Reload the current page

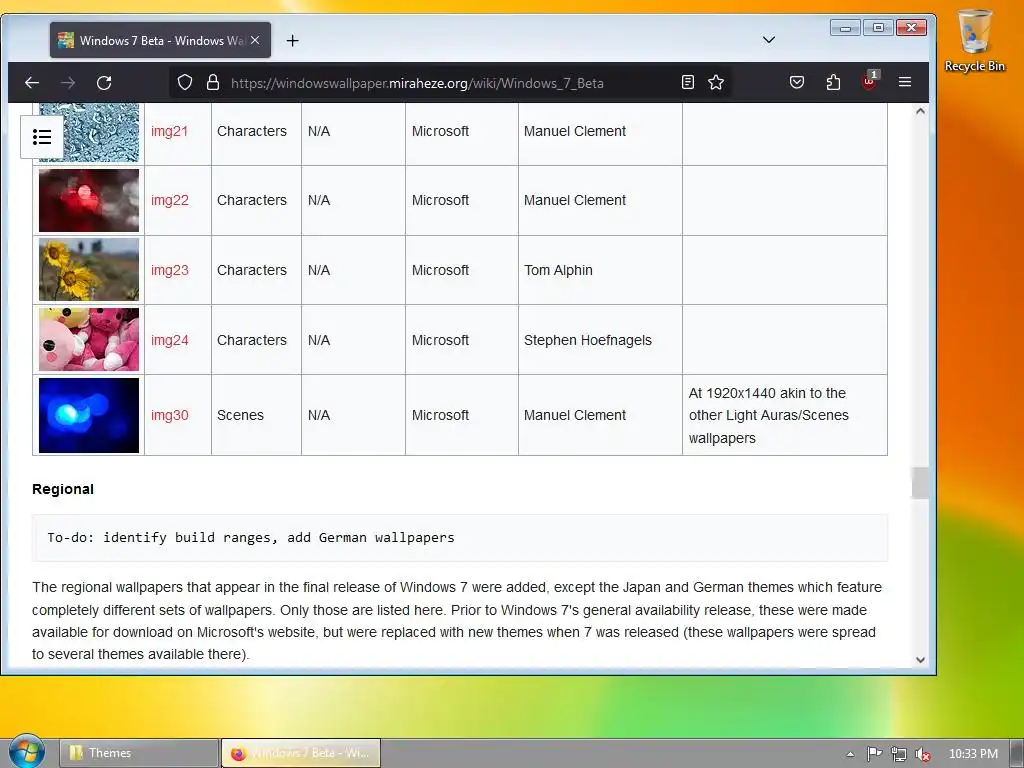point(104,83)
